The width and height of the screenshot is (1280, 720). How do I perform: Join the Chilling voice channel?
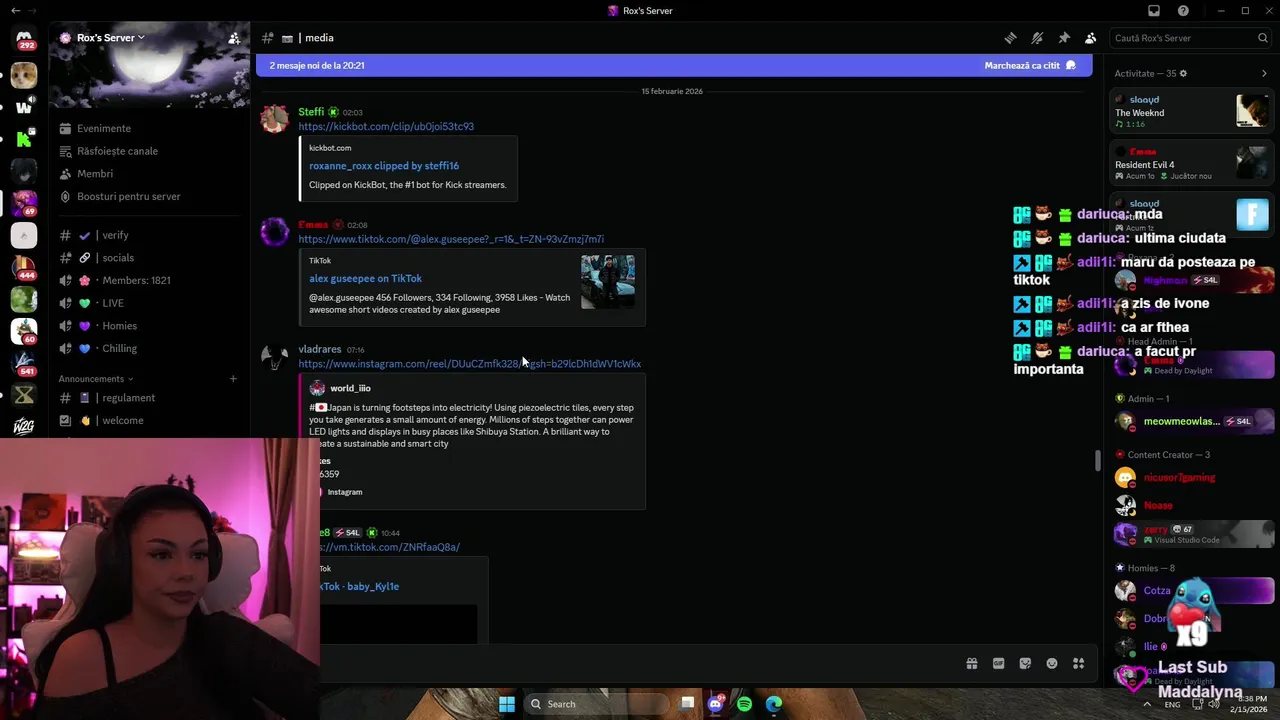(x=150, y=348)
